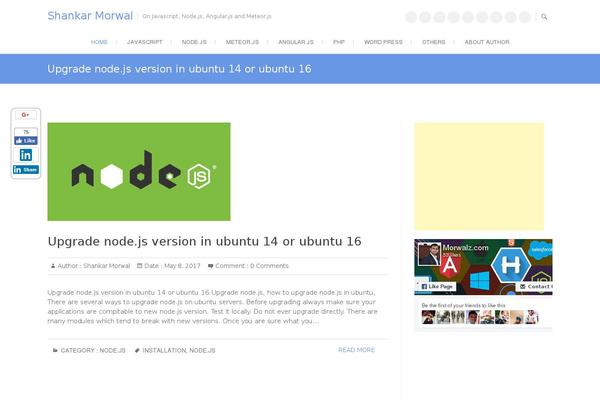600x400 pixels.
Task: Open the search magnifier icon in header
Action: pyautogui.click(x=544, y=17)
